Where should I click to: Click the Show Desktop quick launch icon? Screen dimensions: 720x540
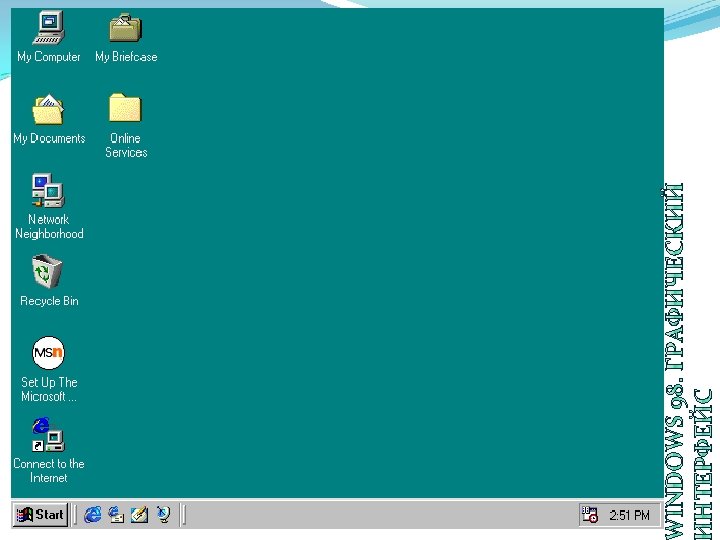coord(140,514)
